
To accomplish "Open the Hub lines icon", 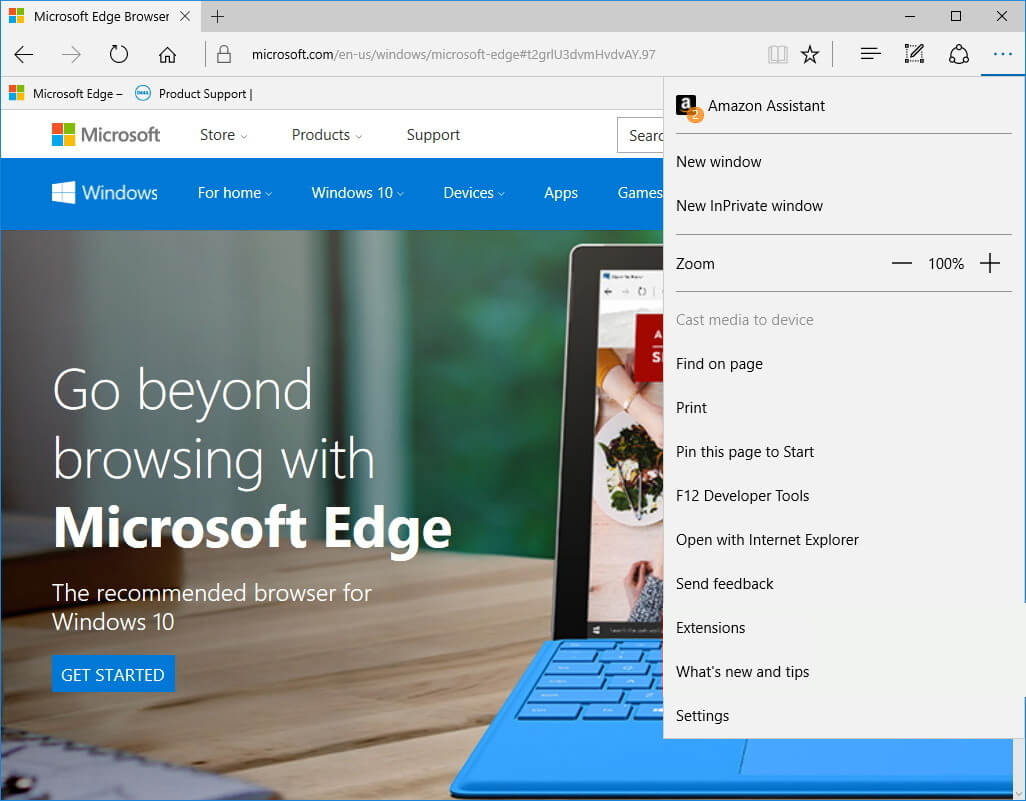I will coord(870,54).
